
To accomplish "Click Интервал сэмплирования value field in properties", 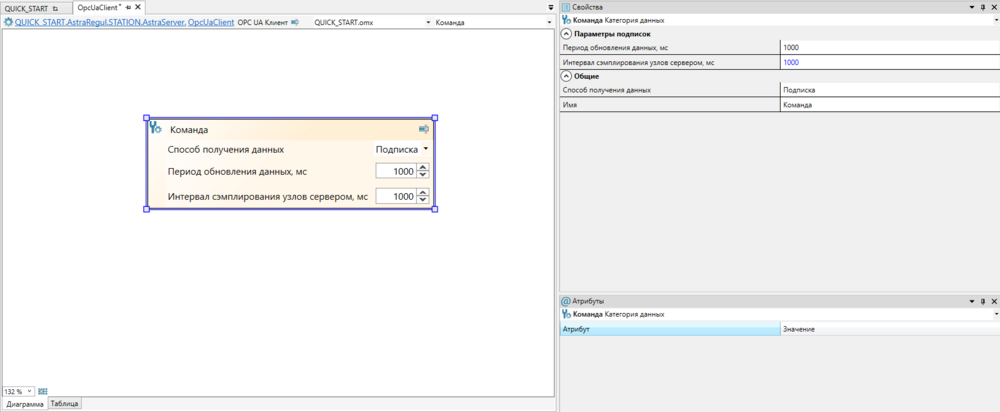I will click(888, 62).
